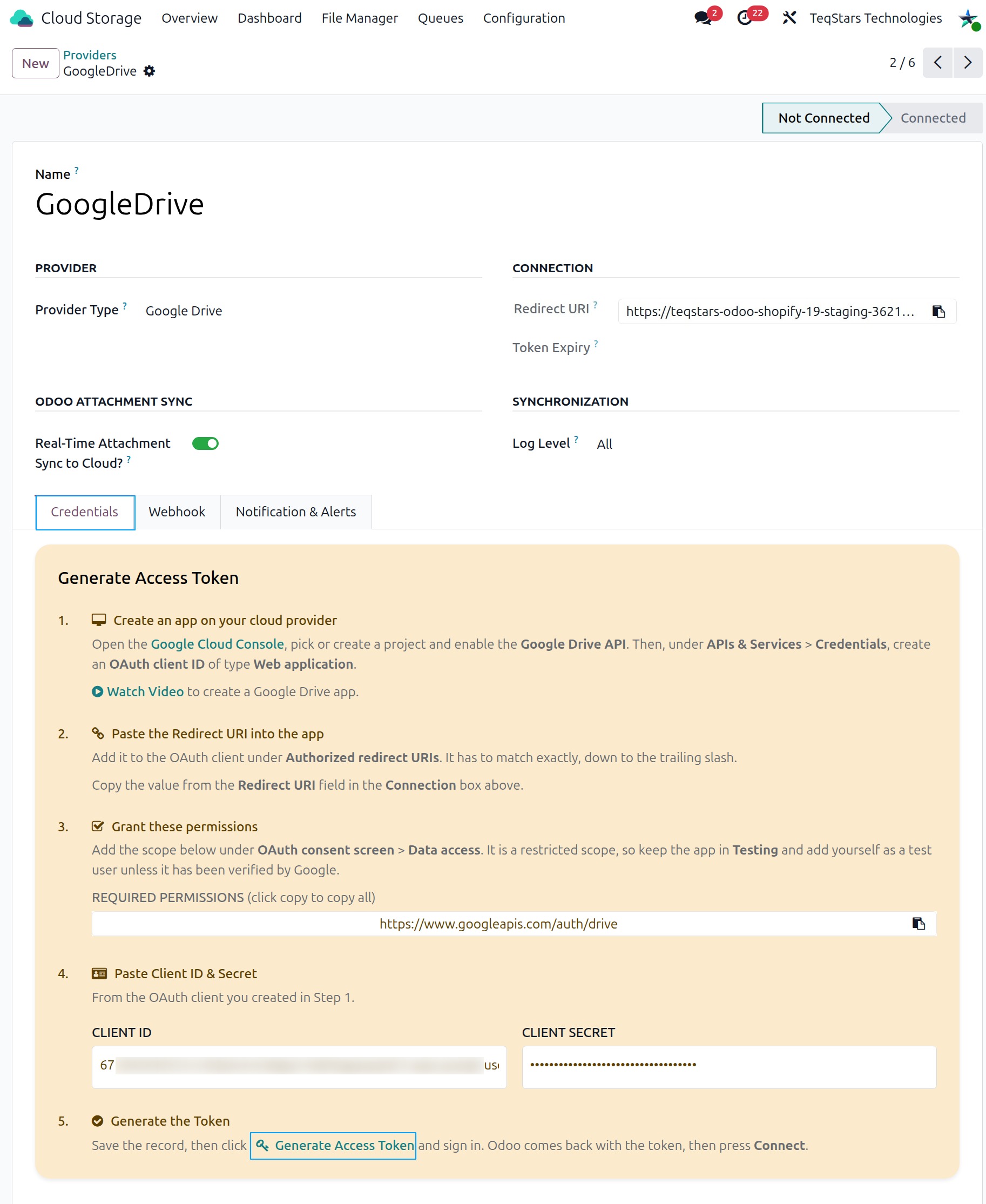This screenshot has height=1204, width=986.
Task: Open the Queues menu
Action: (441, 18)
